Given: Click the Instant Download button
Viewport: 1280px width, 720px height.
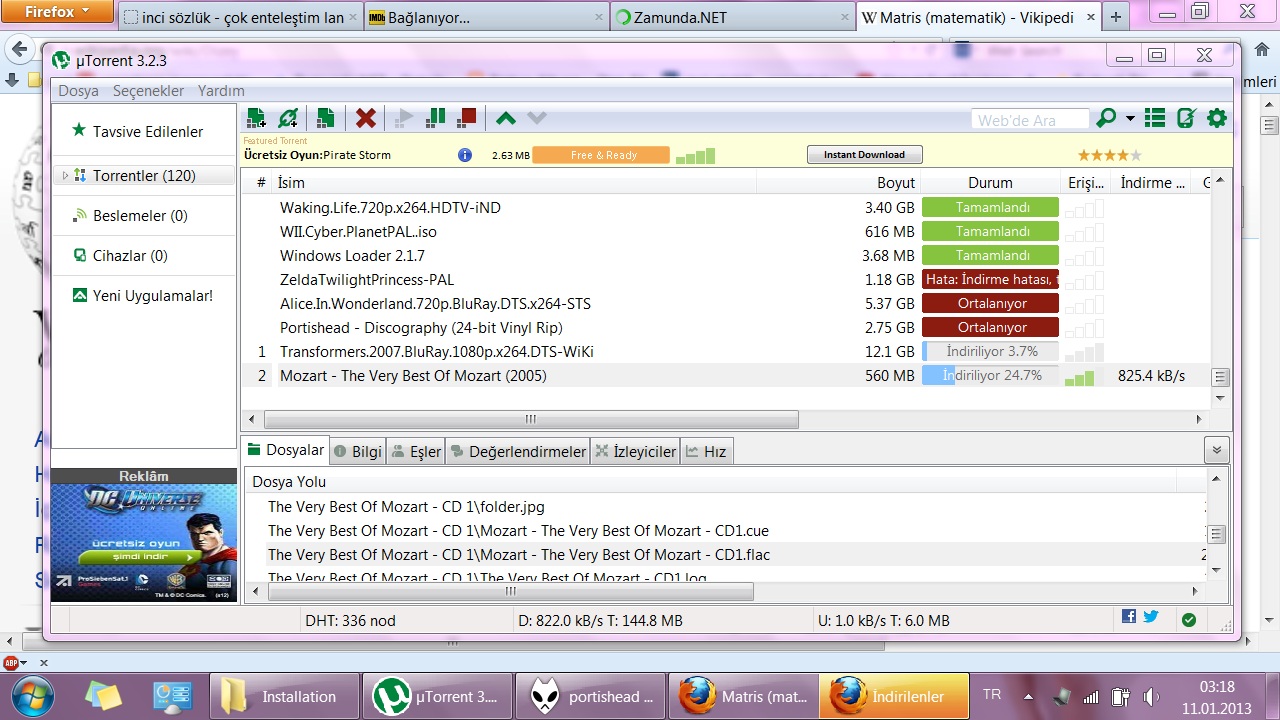Looking at the screenshot, I should coord(865,155).
